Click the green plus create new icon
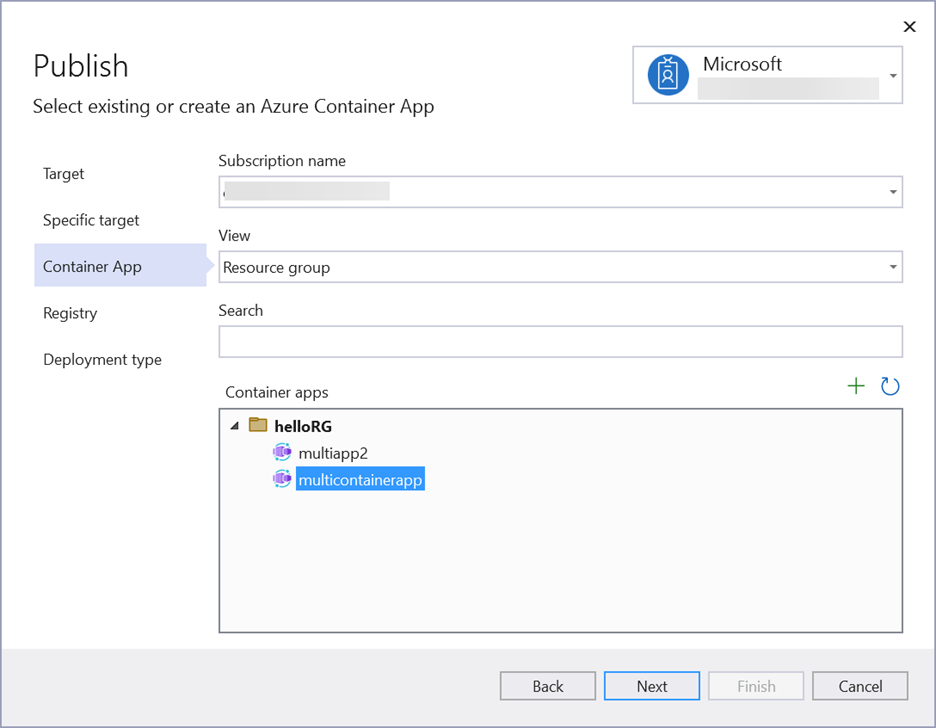The width and height of the screenshot is (936, 728). click(856, 386)
